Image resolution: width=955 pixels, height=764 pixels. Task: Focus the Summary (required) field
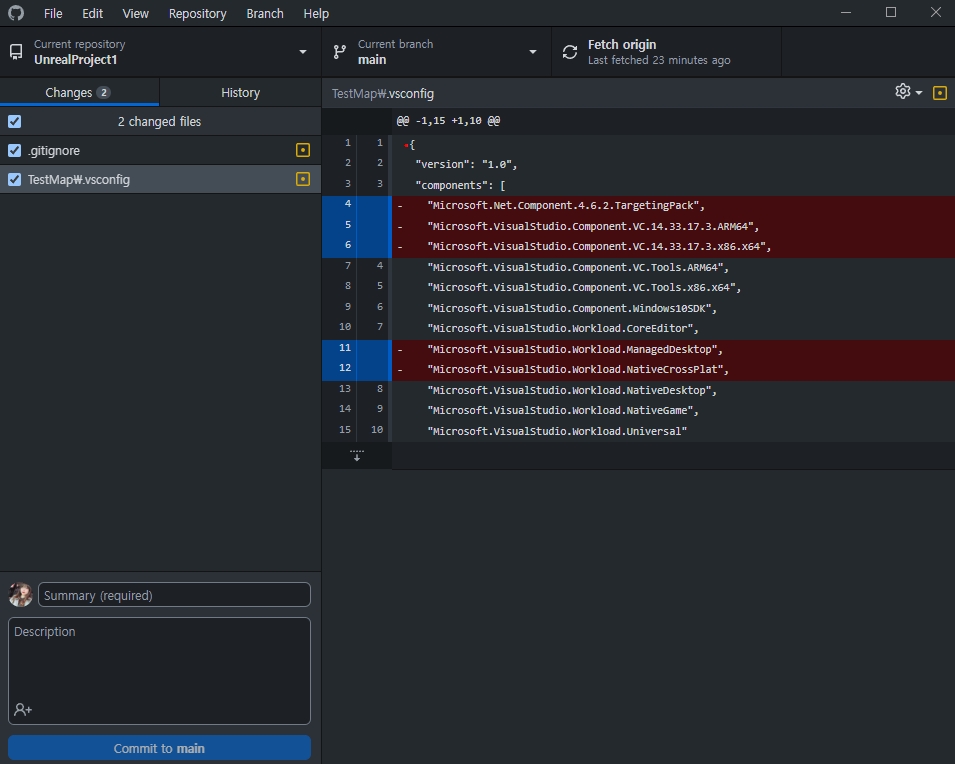point(174,595)
